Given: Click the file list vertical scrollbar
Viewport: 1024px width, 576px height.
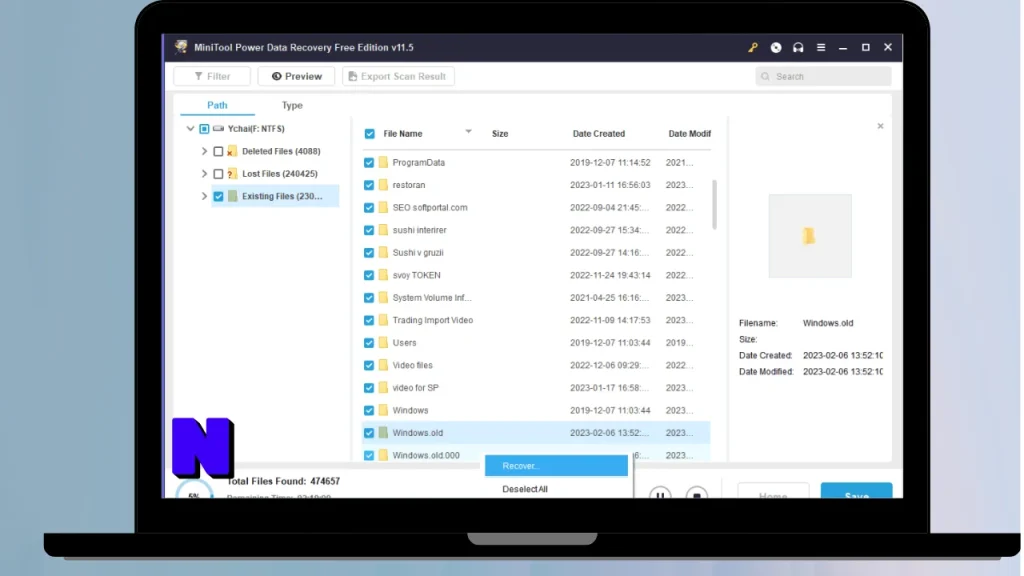Looking at the screenshot, I should [714, 204].
